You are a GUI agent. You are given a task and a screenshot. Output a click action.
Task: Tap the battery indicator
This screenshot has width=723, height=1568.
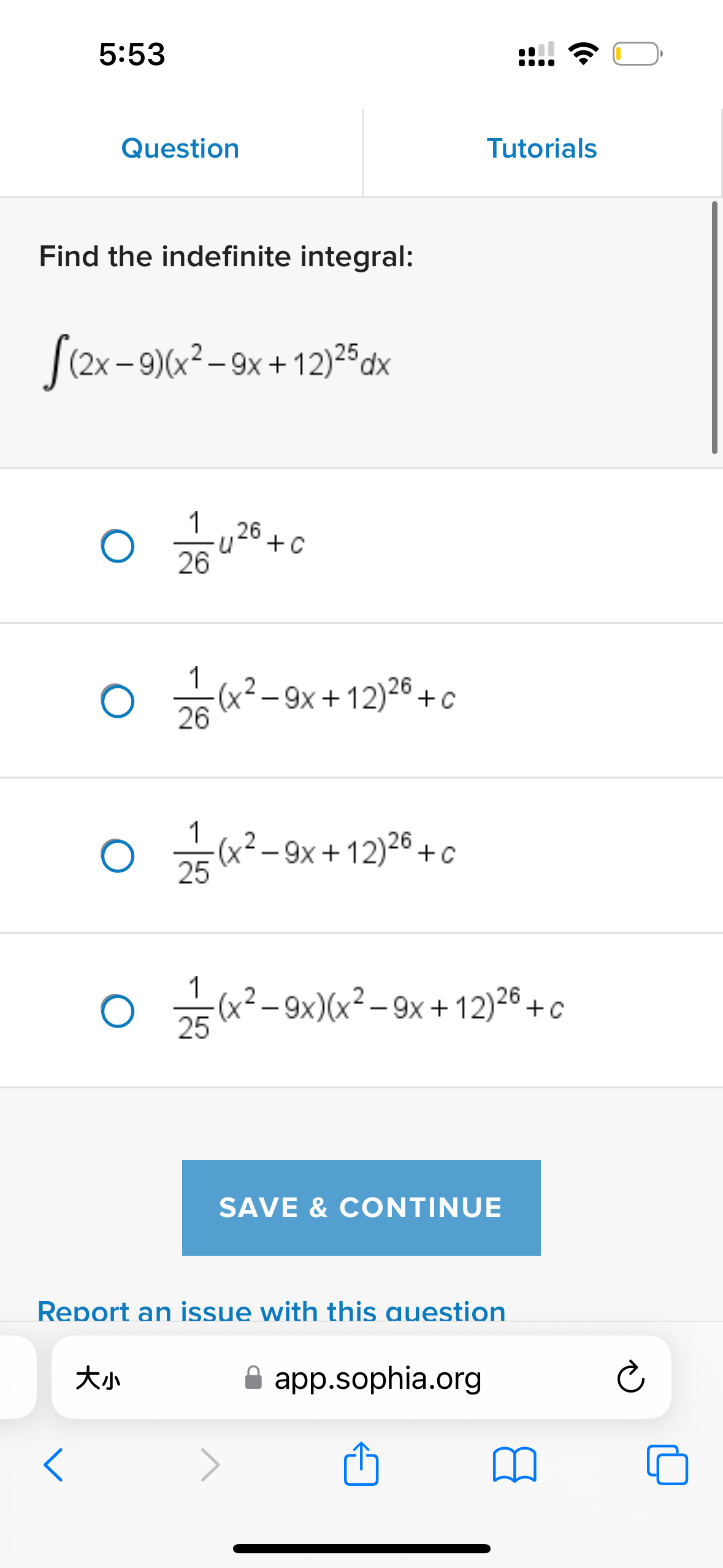[x=636, y=54]
